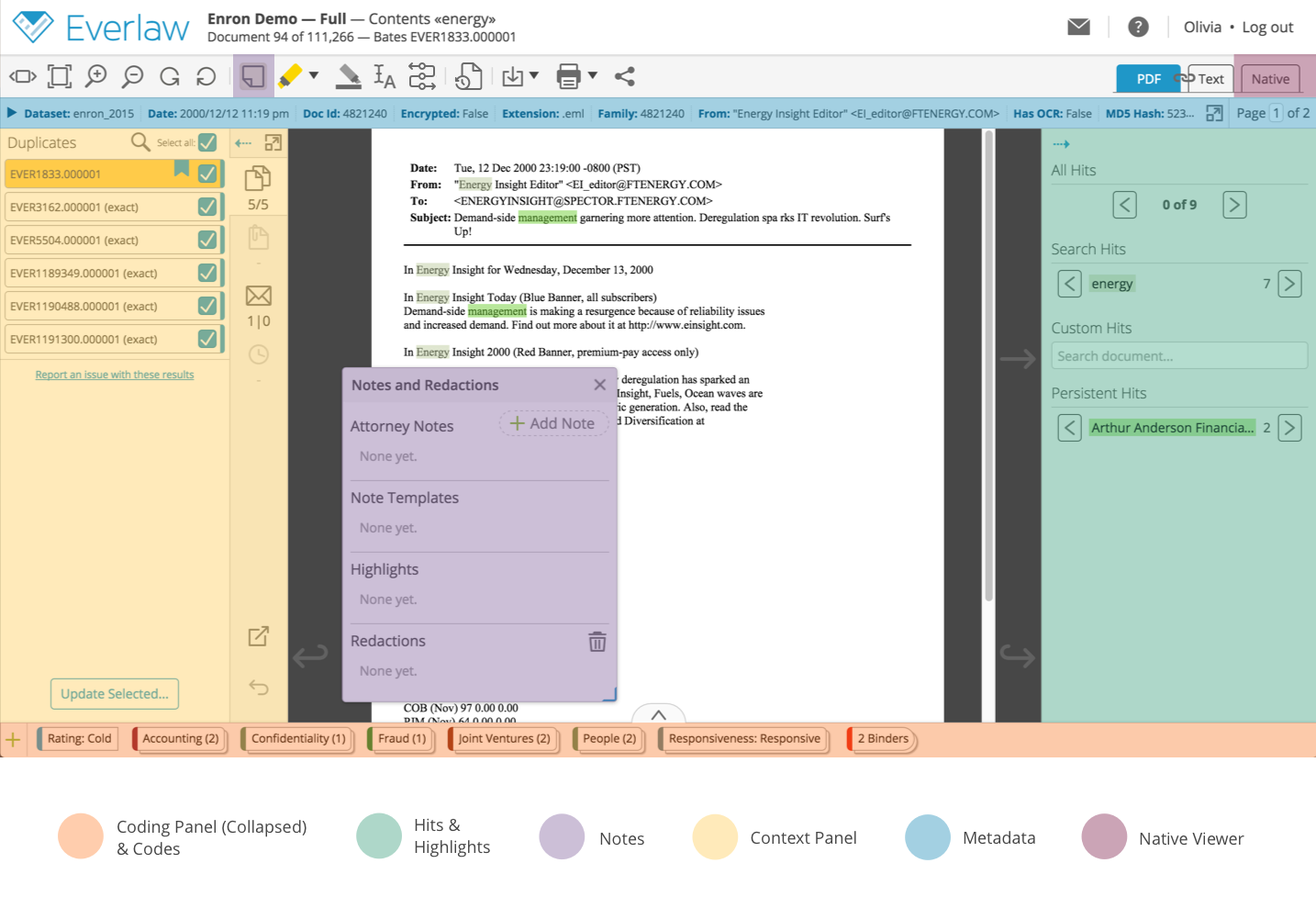The height and width of the screenshot is (908, 1316).
Task: Collapse the hits panel dotted arrow
Action: tap(1061, 144)
